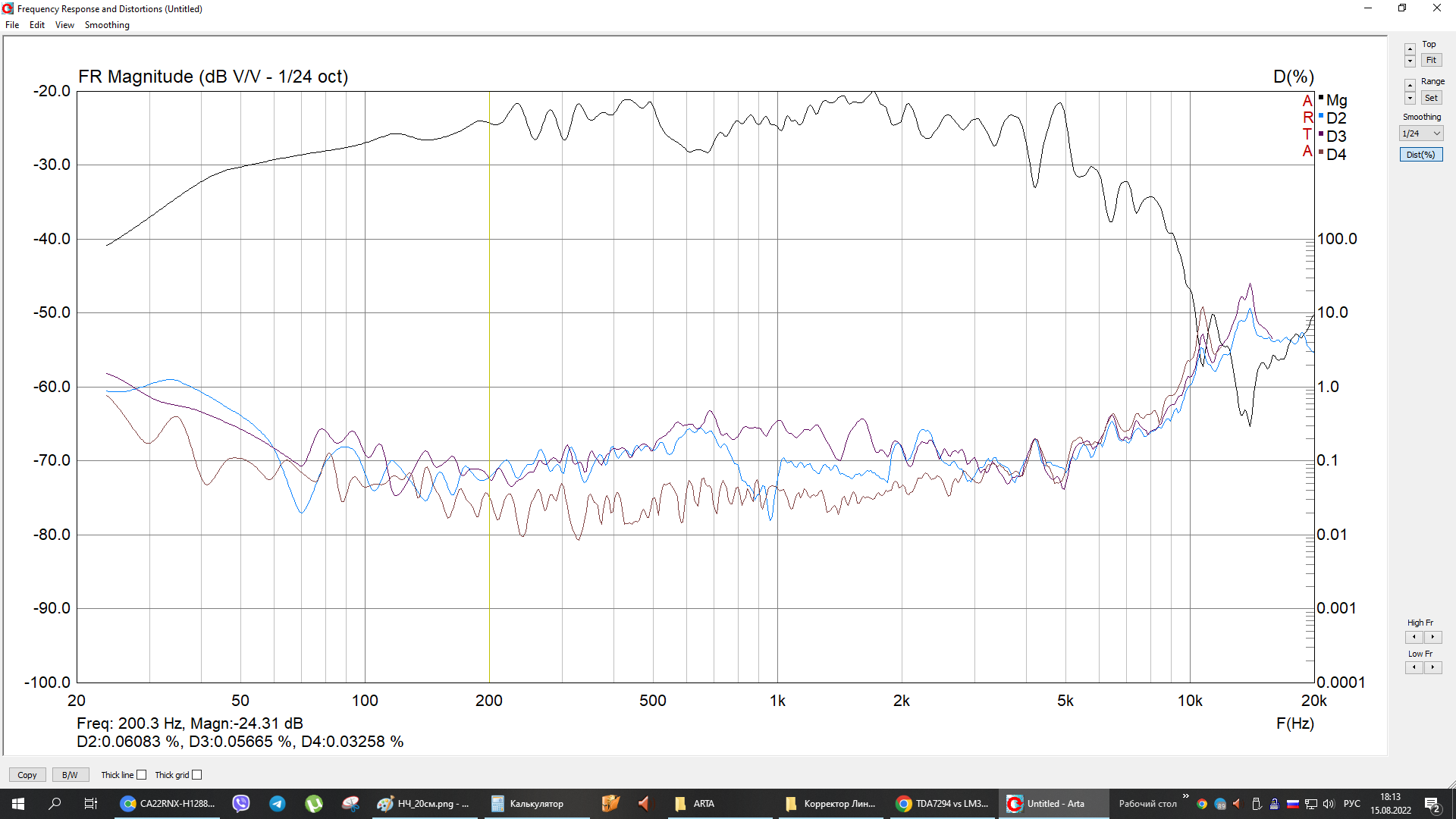
Task: Click the B/W button
Action: coord(70,775)
